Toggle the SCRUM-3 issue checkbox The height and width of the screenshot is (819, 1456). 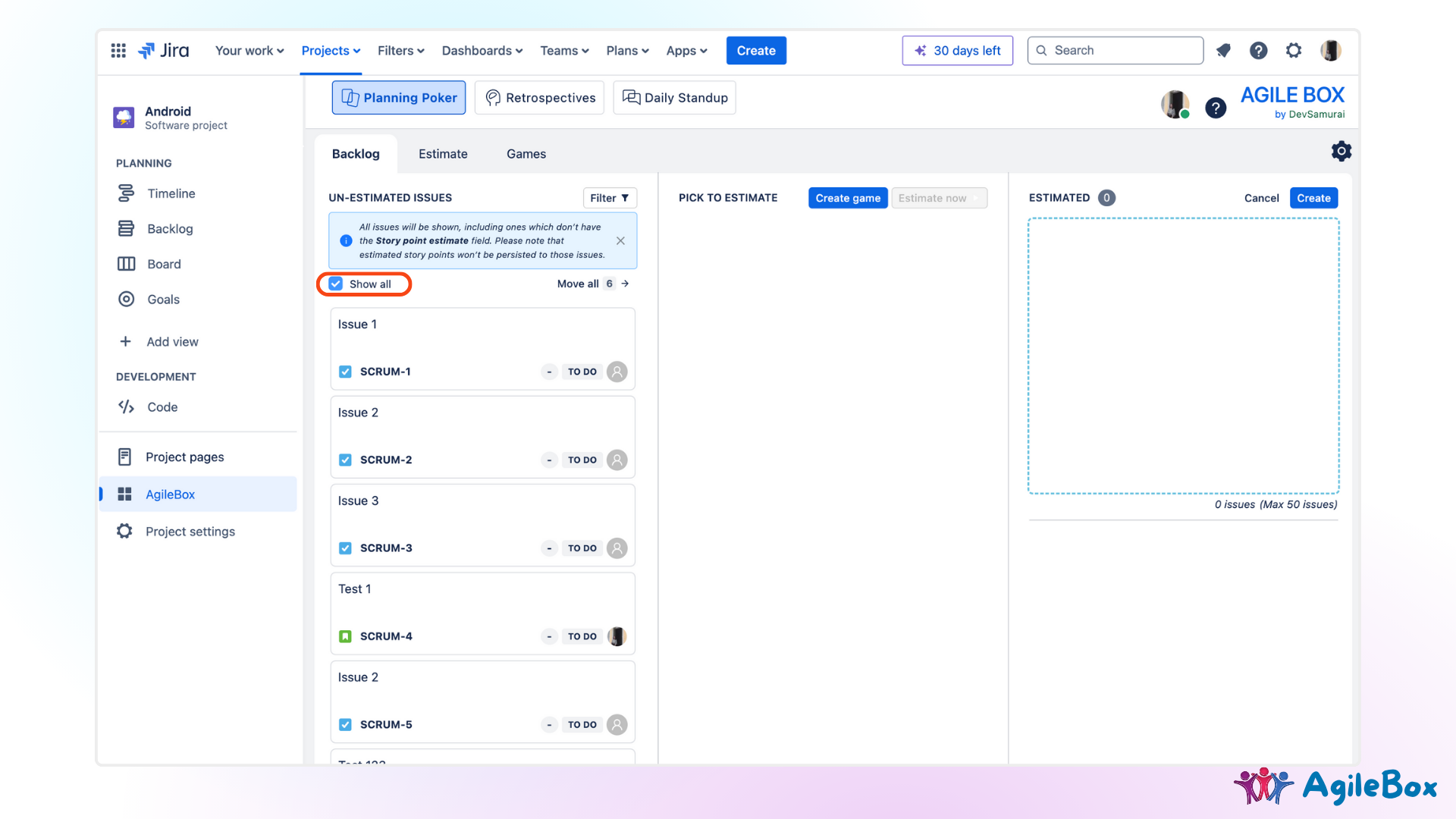(345, 548)
